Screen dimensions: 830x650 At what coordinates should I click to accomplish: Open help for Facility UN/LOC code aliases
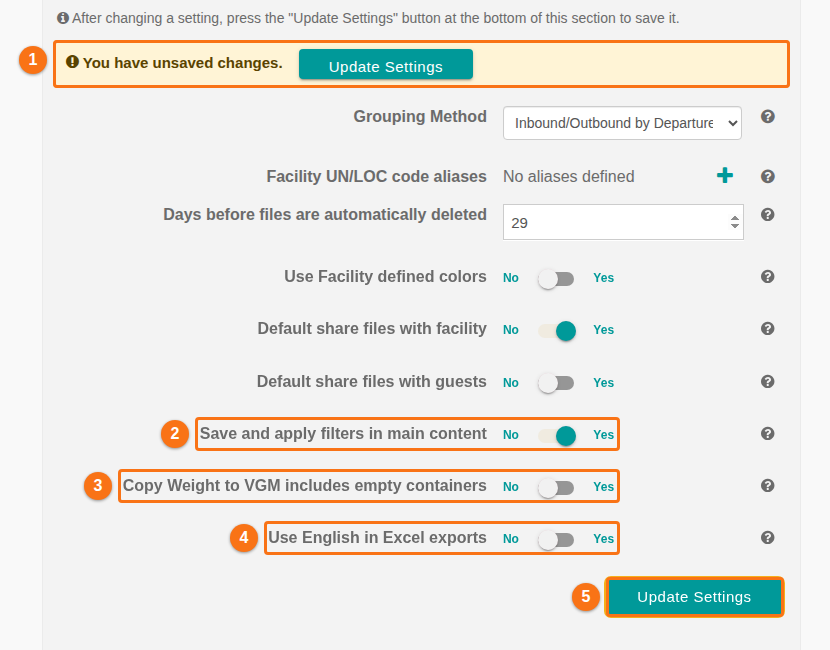coord(768,176)
